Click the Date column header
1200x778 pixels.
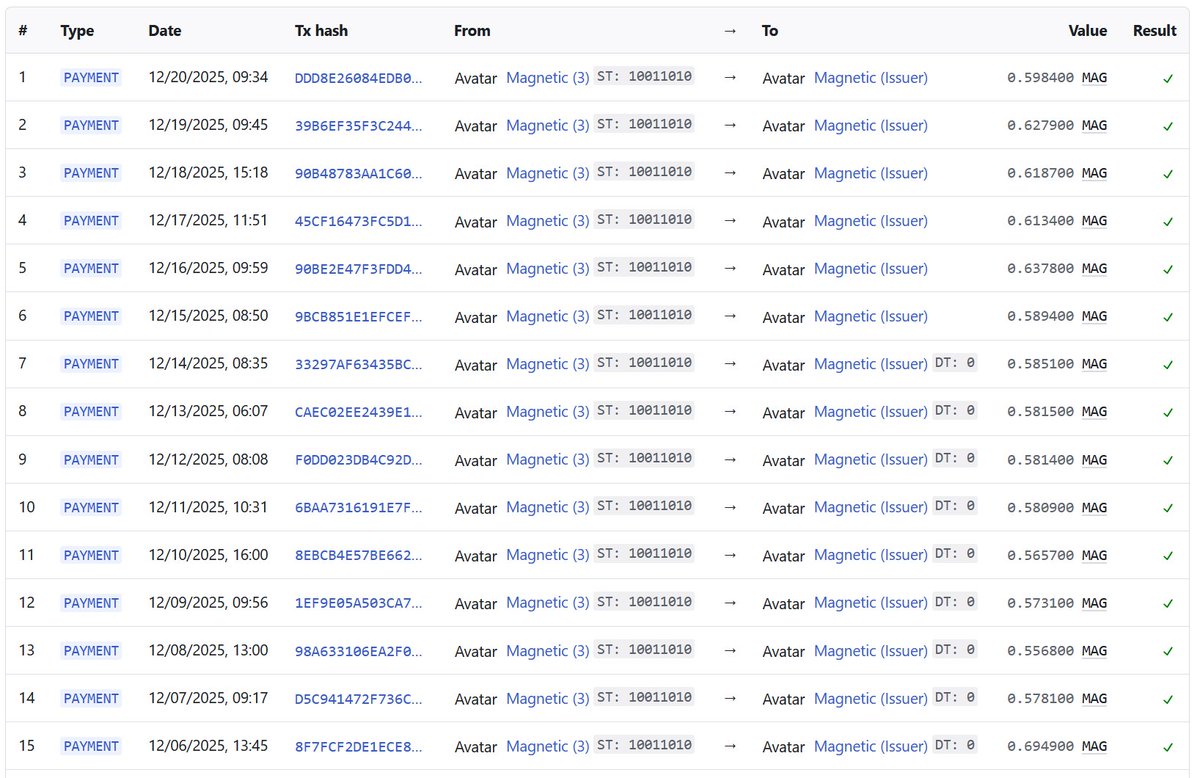(x=165, y=31)
